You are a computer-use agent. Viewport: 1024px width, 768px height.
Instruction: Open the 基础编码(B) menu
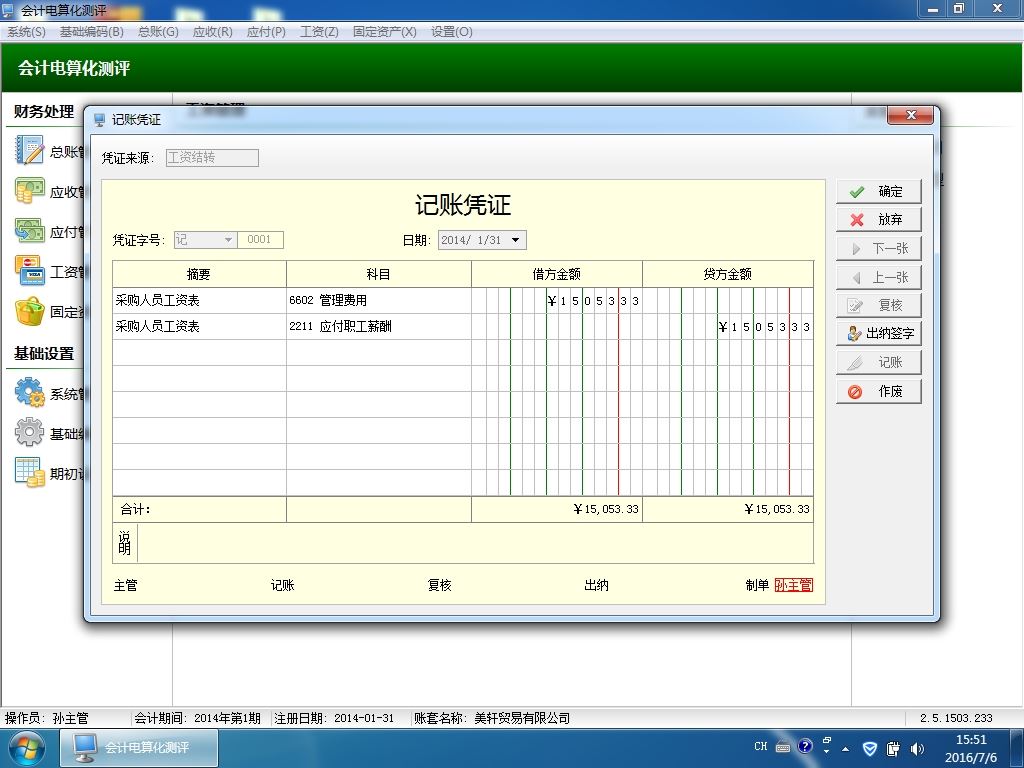91,31
